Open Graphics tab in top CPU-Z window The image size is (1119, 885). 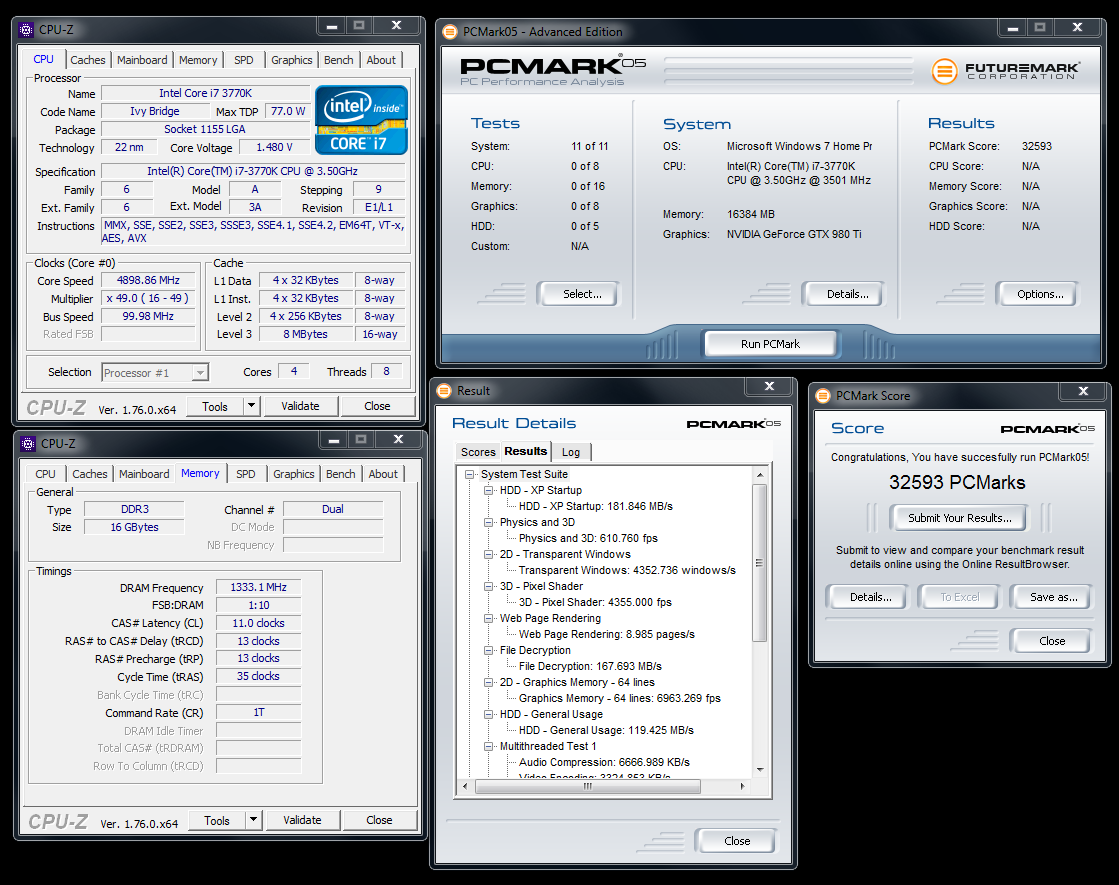[x=291, y=60]
